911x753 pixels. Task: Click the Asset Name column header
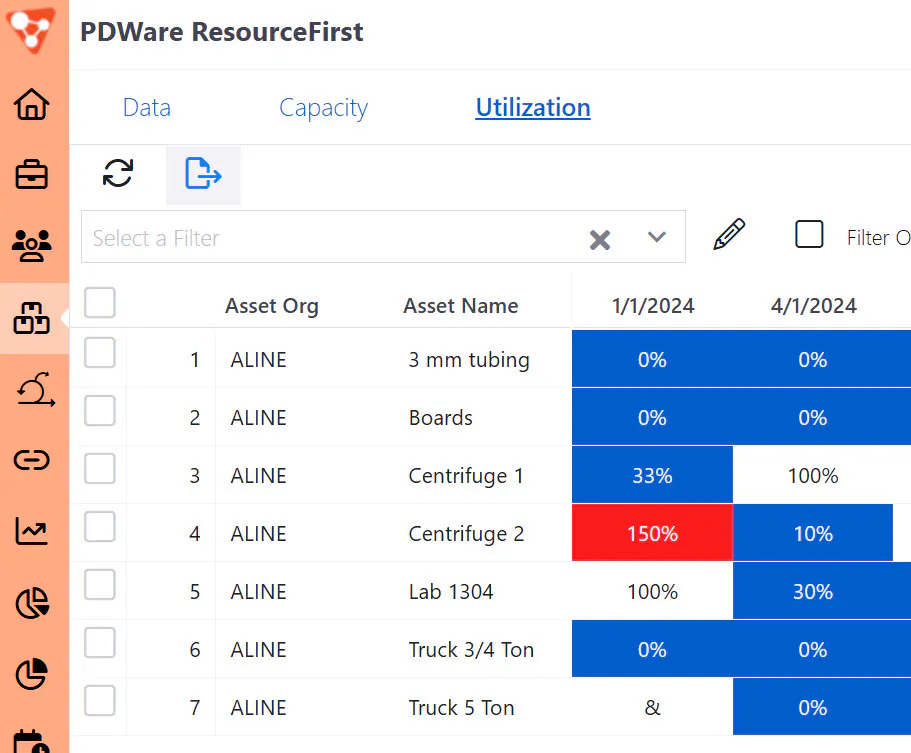461,306
